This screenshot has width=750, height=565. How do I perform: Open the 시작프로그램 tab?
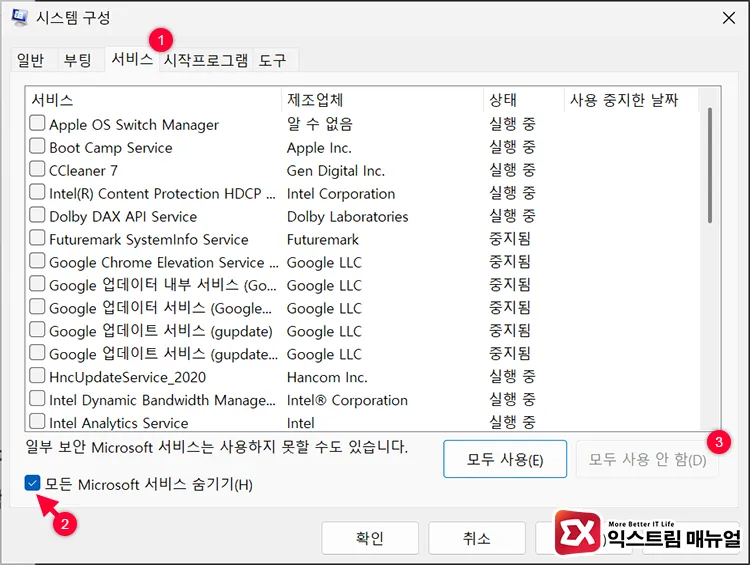coord(206,61)
